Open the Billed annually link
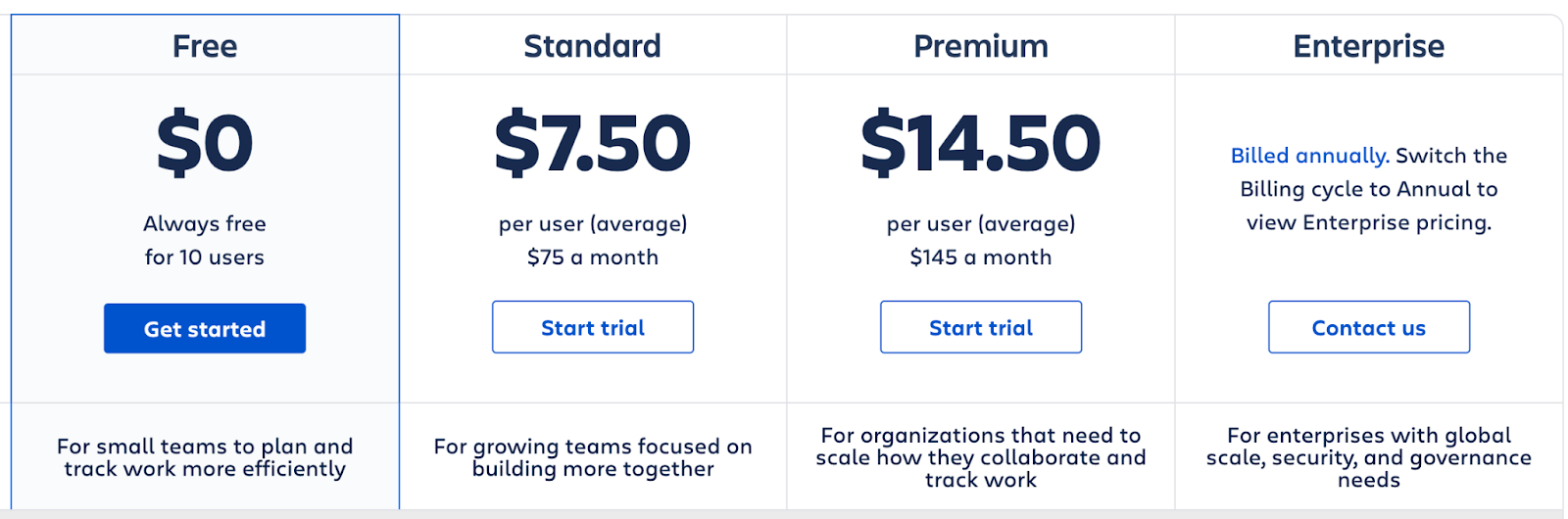Viewport: 1568px width, 519px height. 1310,156
